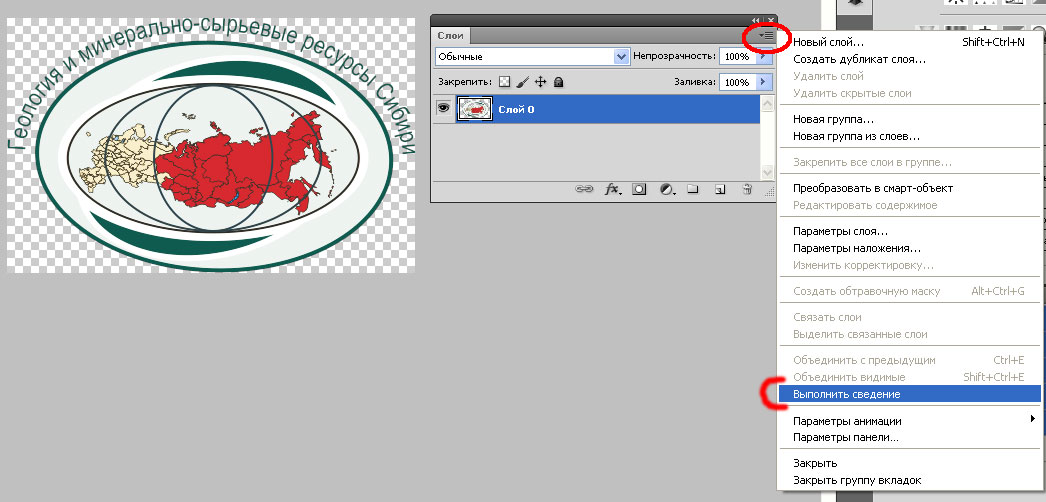Click the Непрозрачность 100% value field

[x=738, y=57]
